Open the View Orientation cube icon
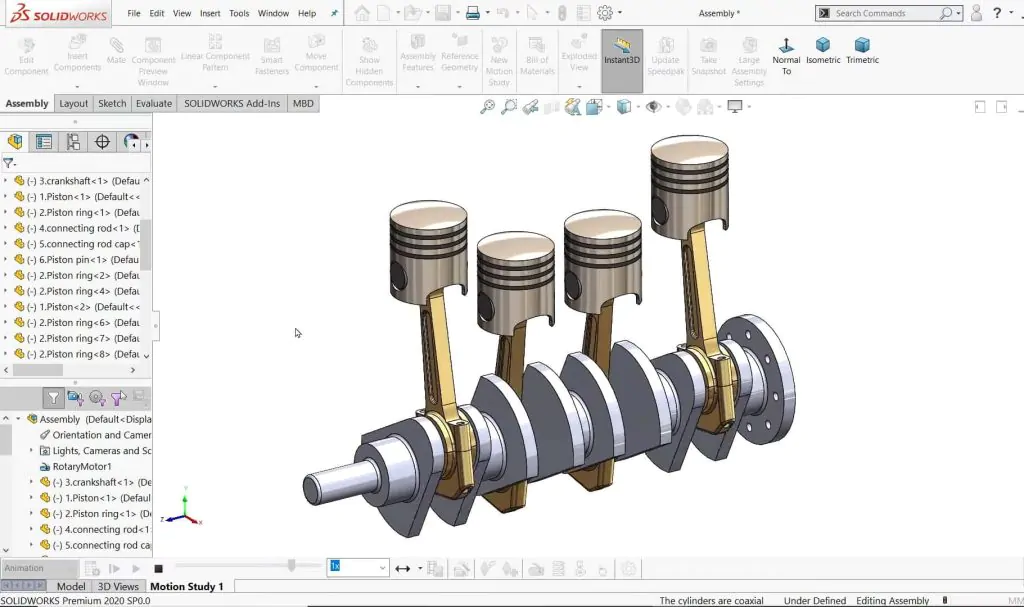The image size is (1024, 607). [594, 107]
